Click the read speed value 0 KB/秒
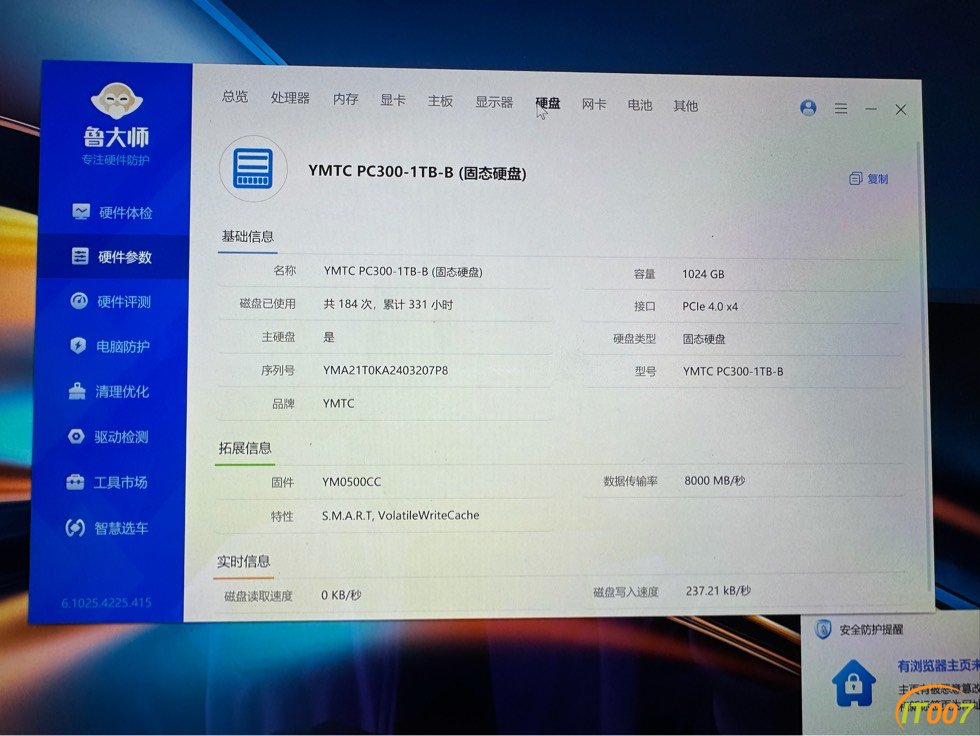This screenshot has width=980, height=736. point(341,595)
